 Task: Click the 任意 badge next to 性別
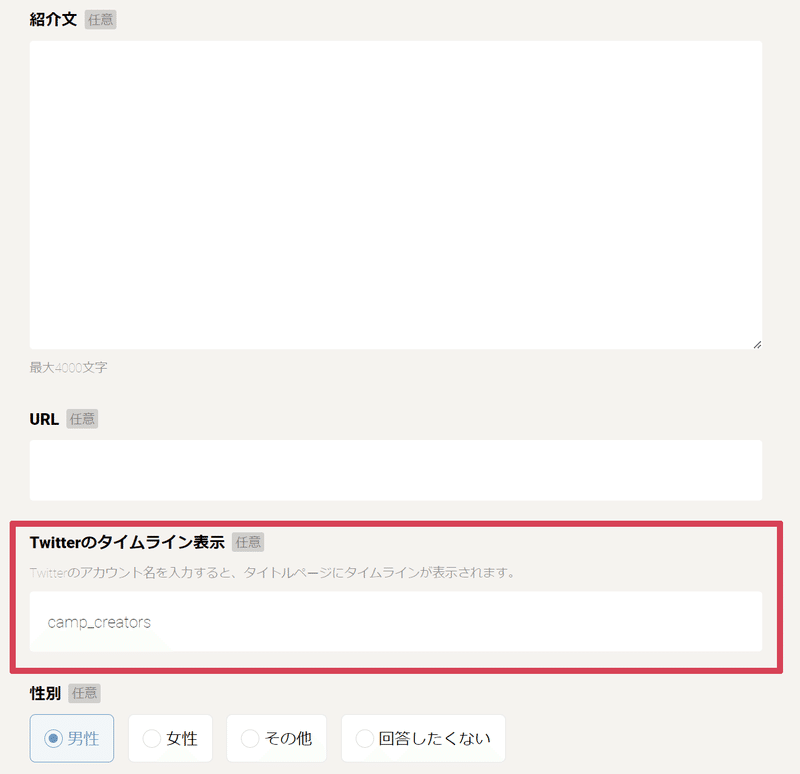pos(84,693)
